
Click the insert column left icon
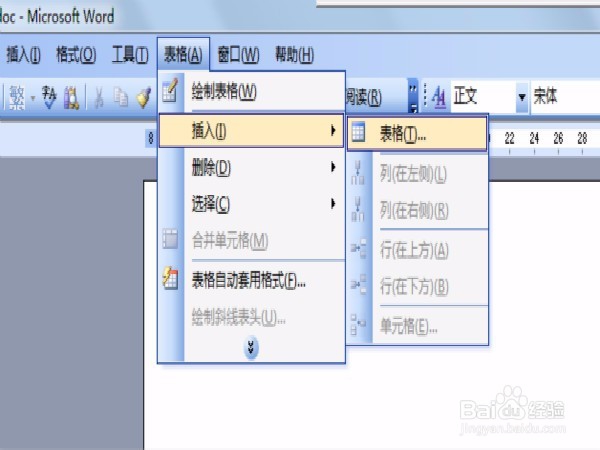(358, 173)
